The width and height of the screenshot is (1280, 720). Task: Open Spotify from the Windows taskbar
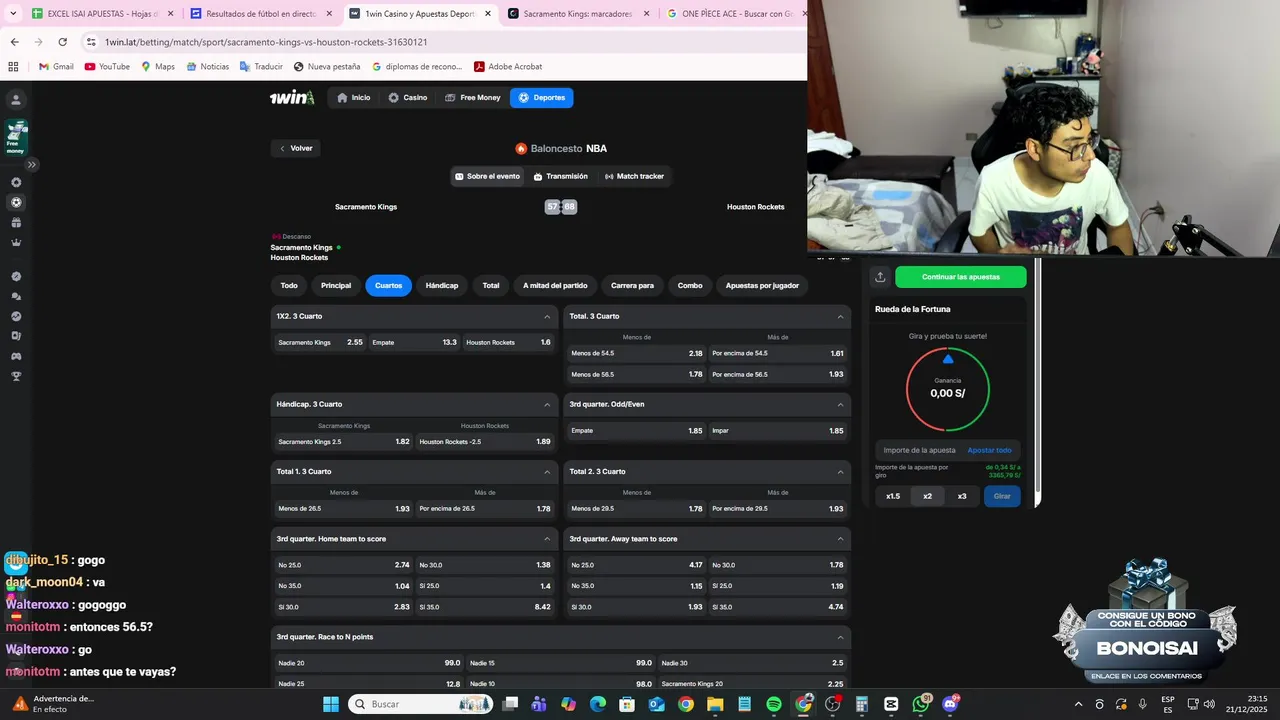pos(774,704)
